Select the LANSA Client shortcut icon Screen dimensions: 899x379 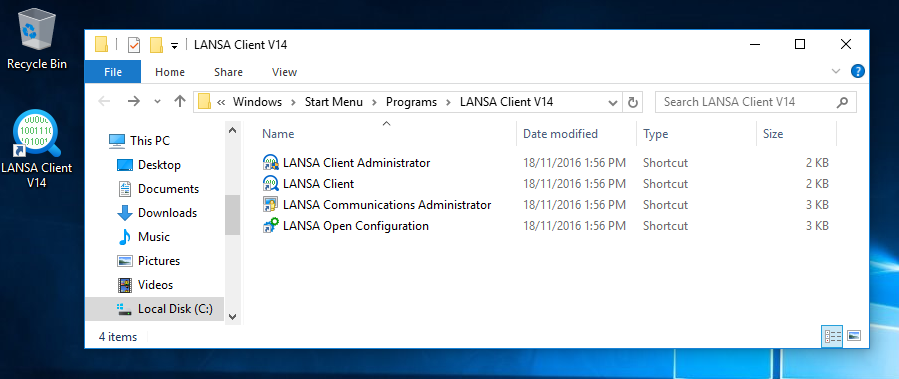tap(270, 184)
